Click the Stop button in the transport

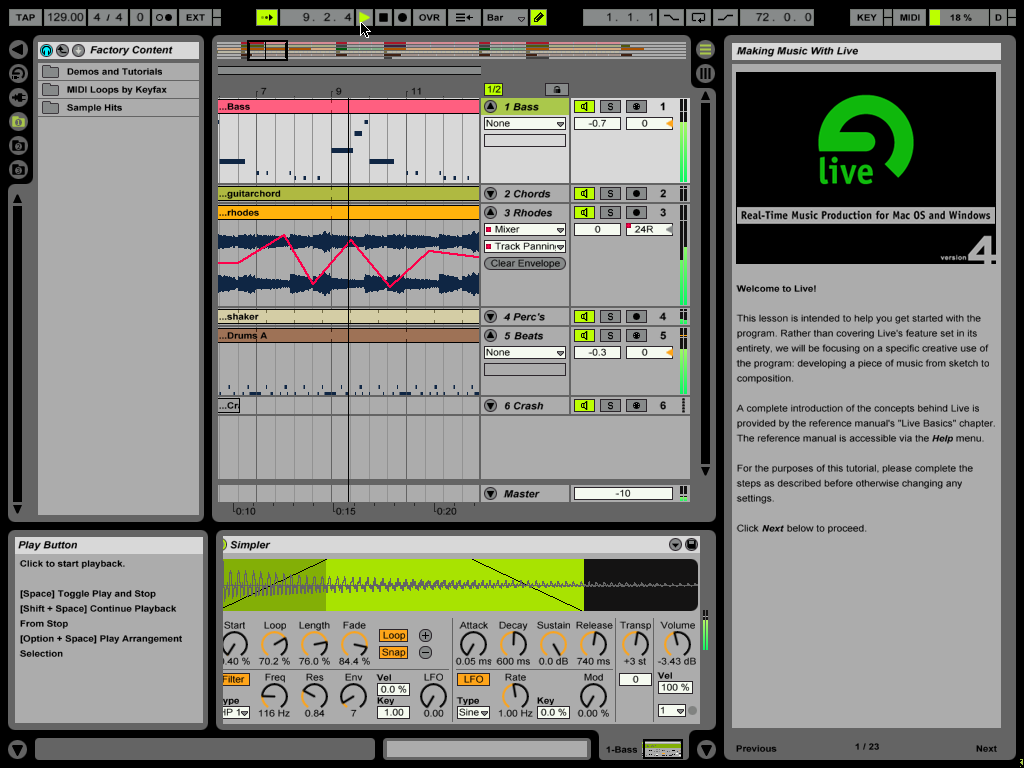tap(383, 18)
